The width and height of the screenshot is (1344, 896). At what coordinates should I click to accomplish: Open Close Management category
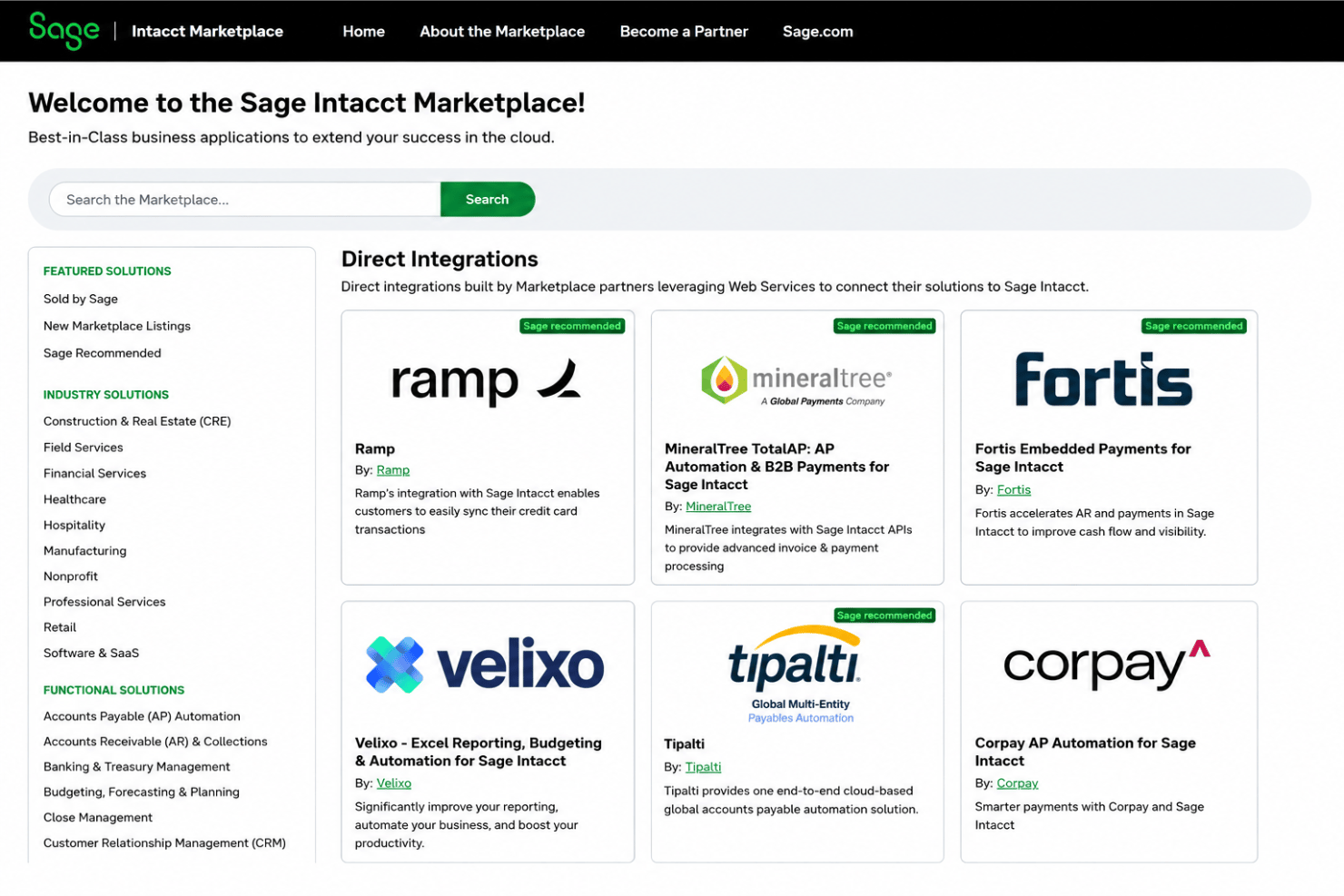point(98,818)
